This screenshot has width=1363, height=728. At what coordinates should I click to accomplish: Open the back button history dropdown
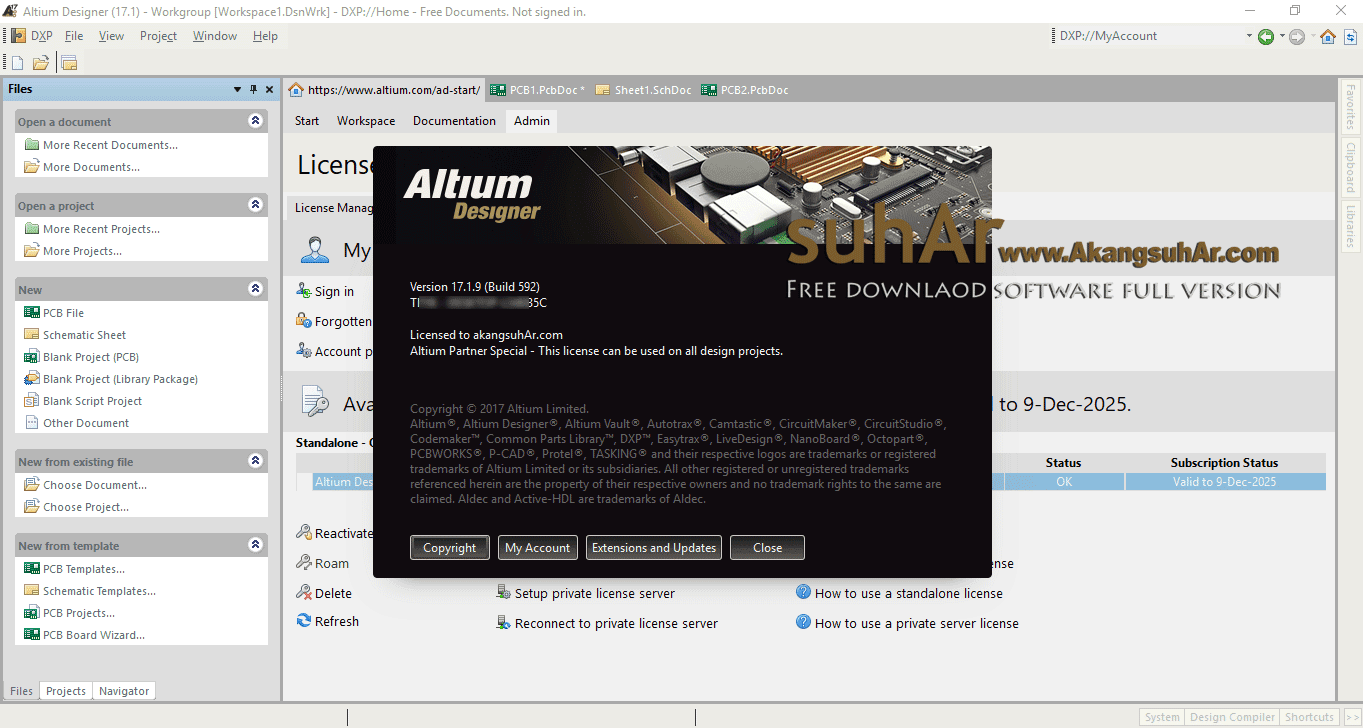(1280, 37)
